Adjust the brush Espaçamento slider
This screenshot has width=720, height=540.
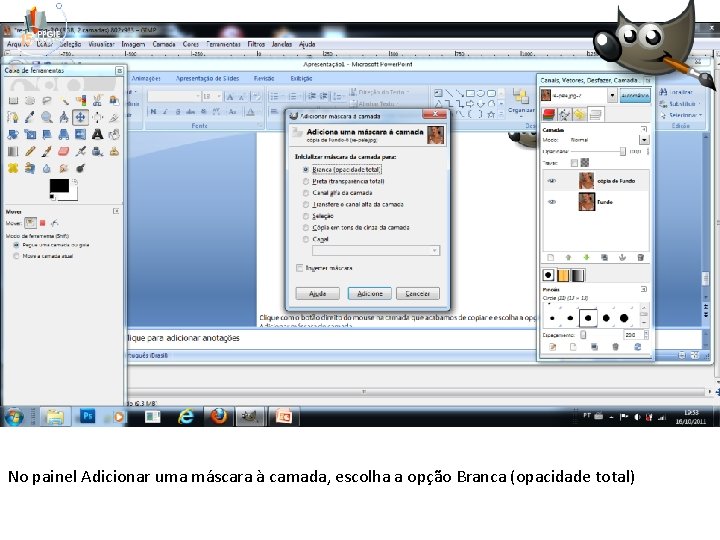coord(583,335)
